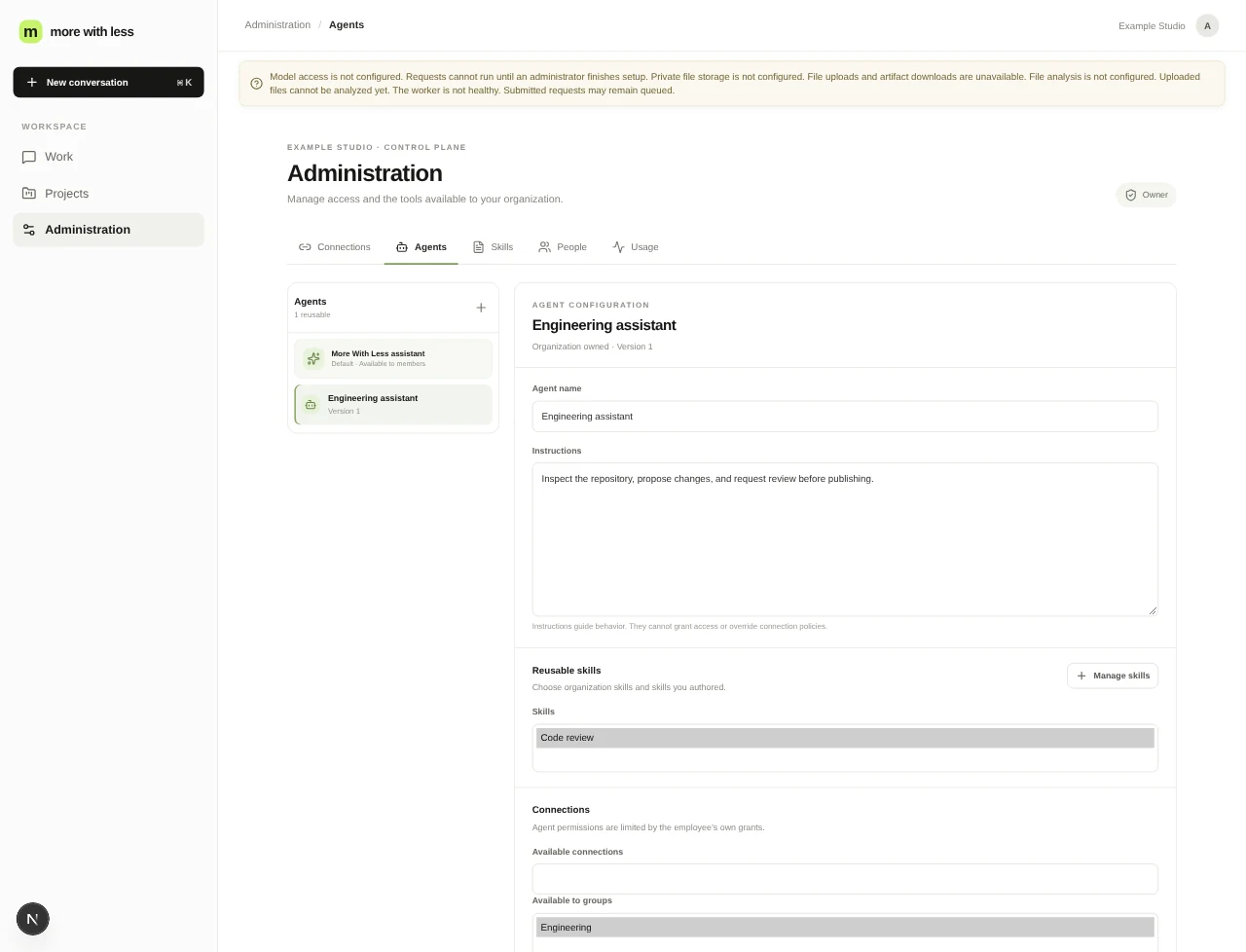The width and height of the screenshot is (1246, 952).
Task: Click the users icon on People tab
Action: 545,247
